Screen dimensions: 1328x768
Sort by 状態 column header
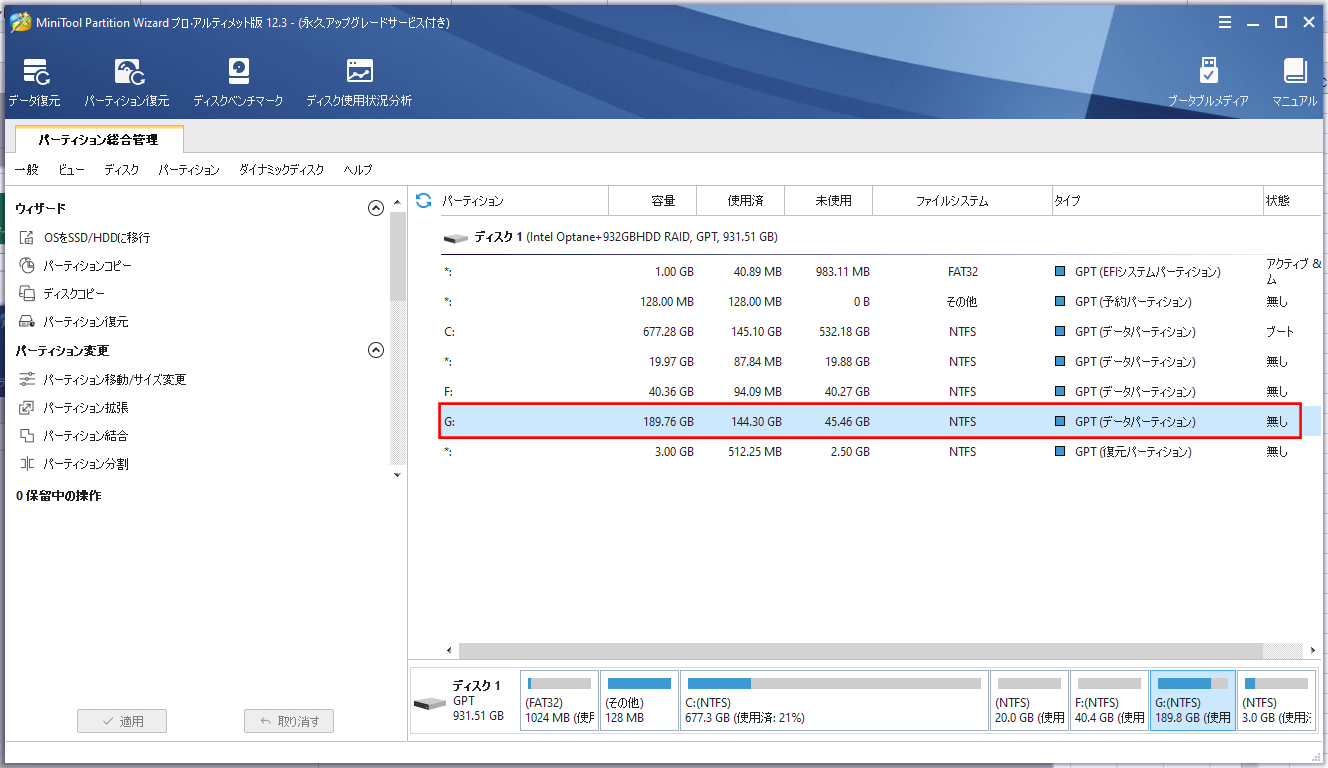pyautogui.click(x=1293, y=201)
